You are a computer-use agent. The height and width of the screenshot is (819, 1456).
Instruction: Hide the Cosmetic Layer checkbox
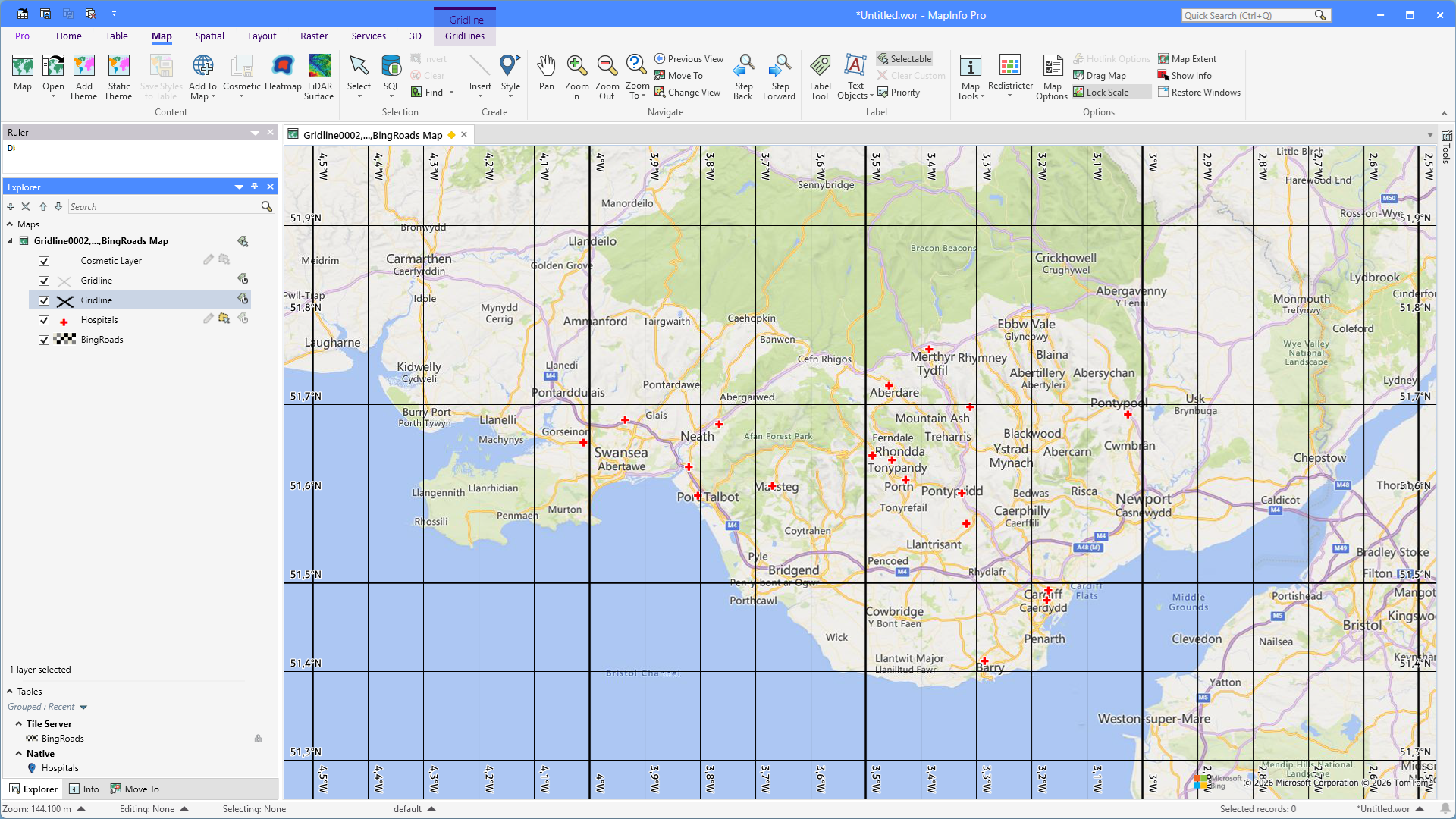point(44,261)
